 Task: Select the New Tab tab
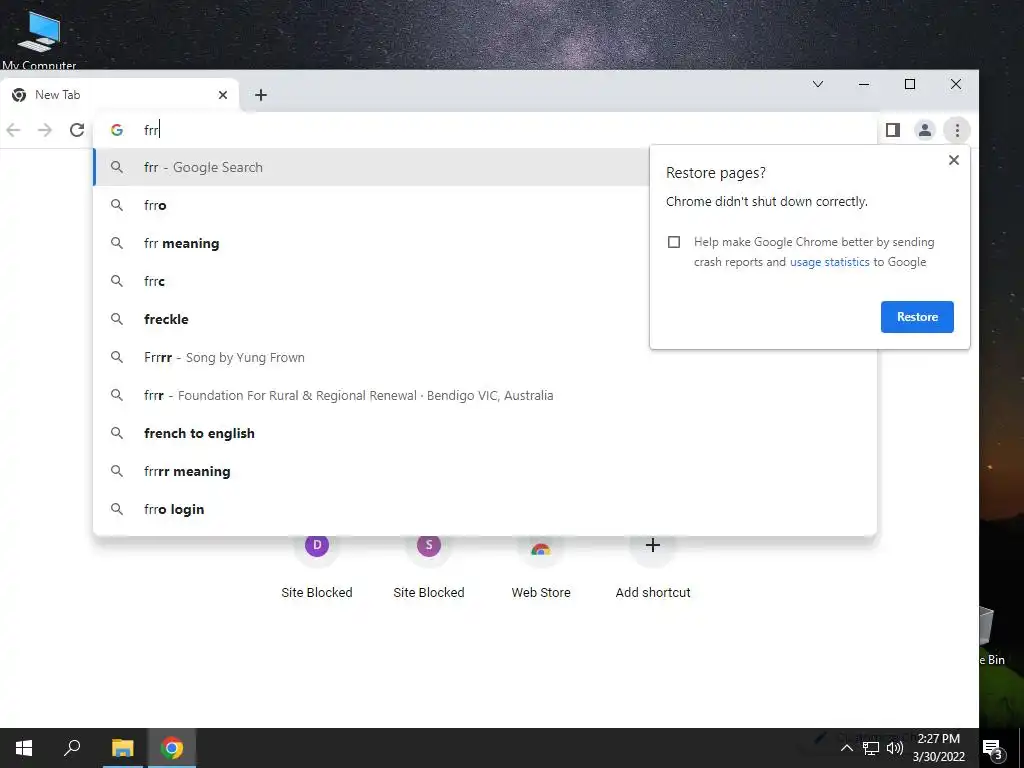pyautogui.click(x=120, y=95)
